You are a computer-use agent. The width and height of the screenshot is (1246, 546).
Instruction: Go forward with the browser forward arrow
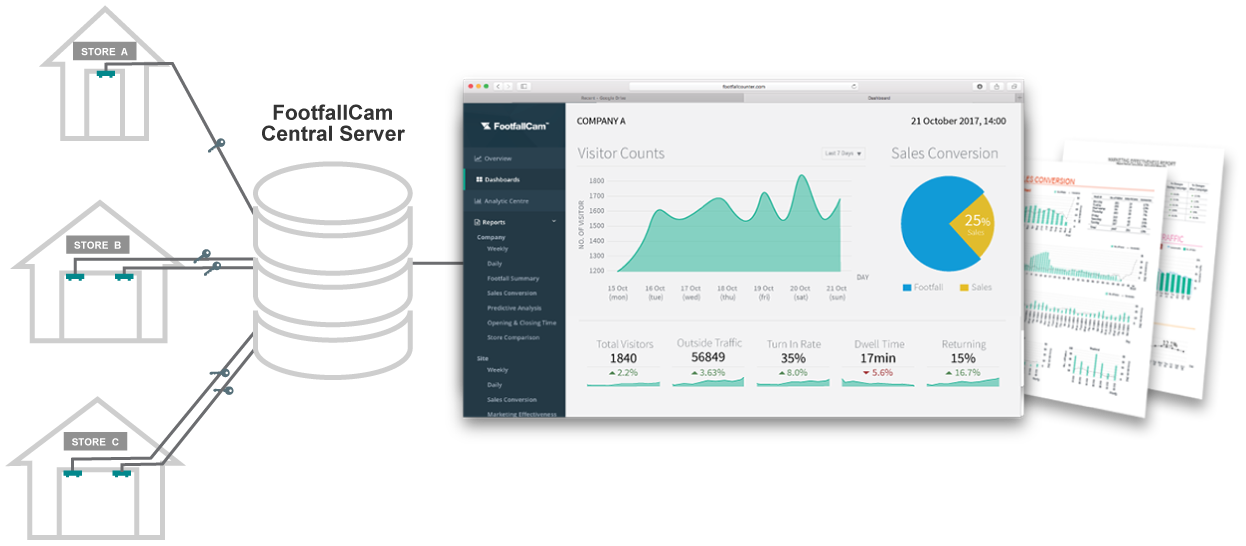(x=508, y=87)
